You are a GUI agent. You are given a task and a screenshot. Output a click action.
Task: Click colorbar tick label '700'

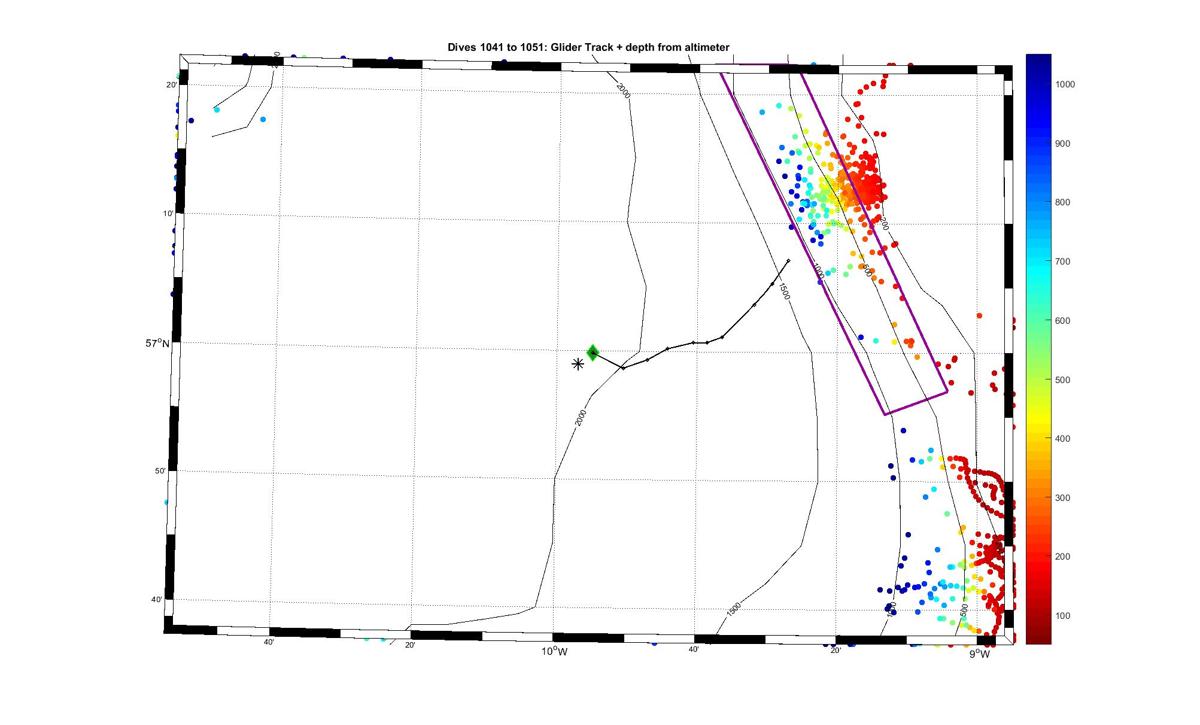(x=1064, y=262)
